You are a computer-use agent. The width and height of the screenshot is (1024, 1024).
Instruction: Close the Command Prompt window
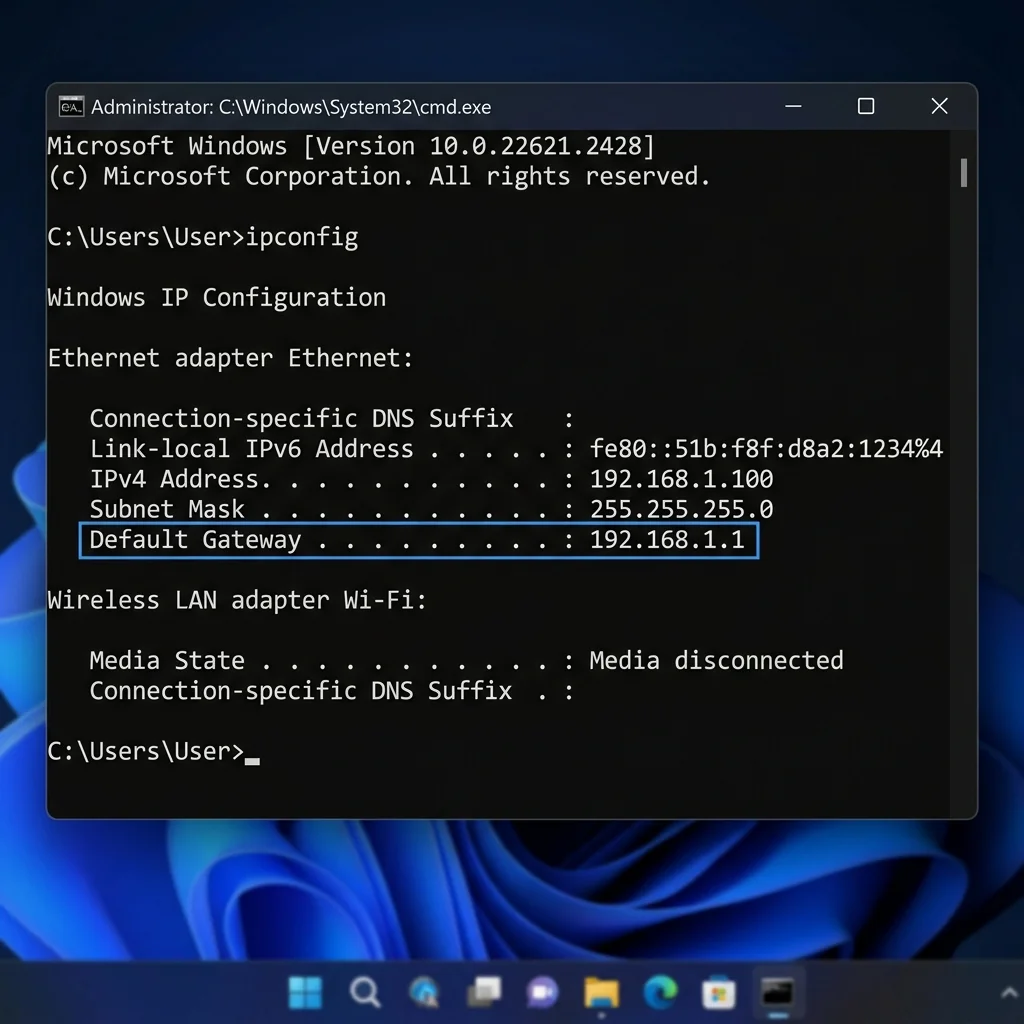pos(939,106)
